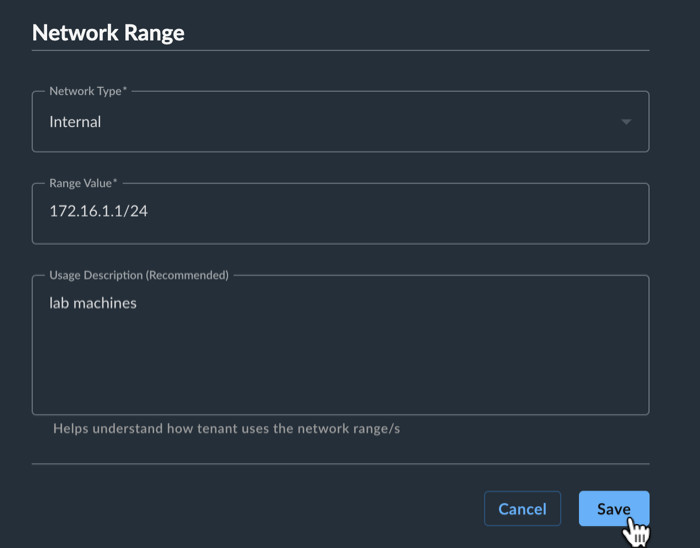
Task: Click the Network Type field label
Action: 88,91
